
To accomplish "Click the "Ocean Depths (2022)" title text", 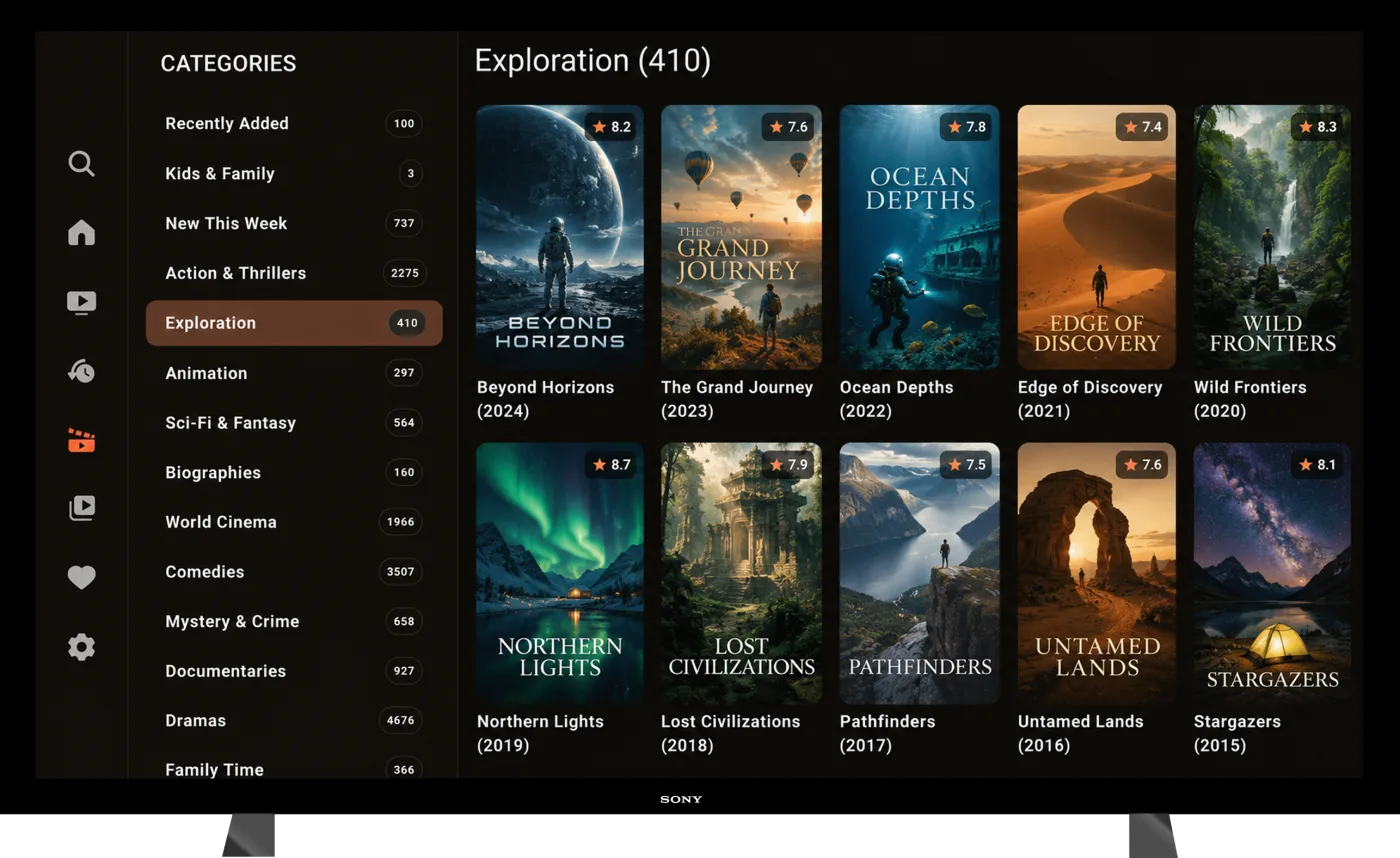I will pos(896,399).
